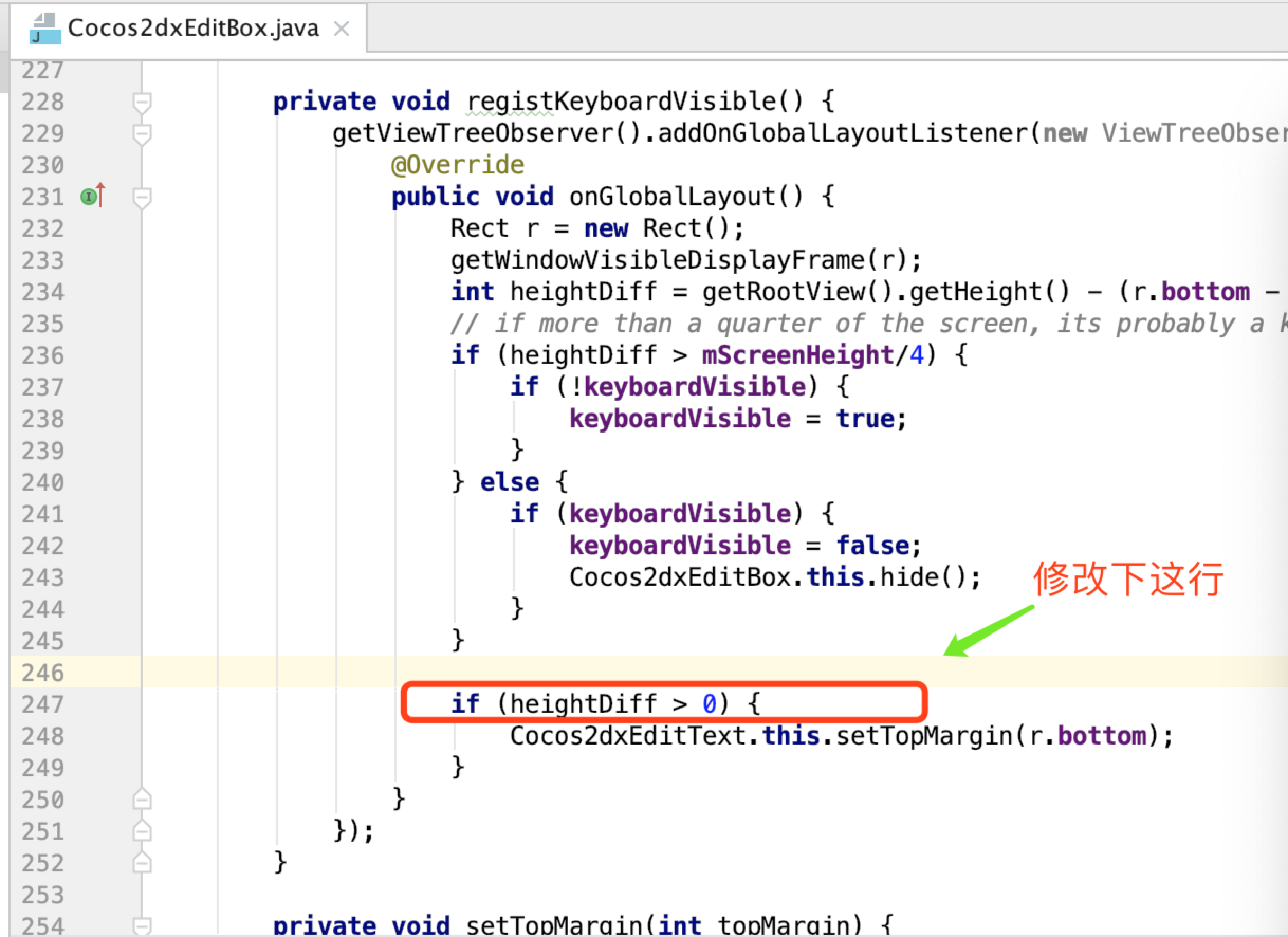Click the setTopMargin call on line 248
This screenshot has width=1288, height=937.
[924, 736]
